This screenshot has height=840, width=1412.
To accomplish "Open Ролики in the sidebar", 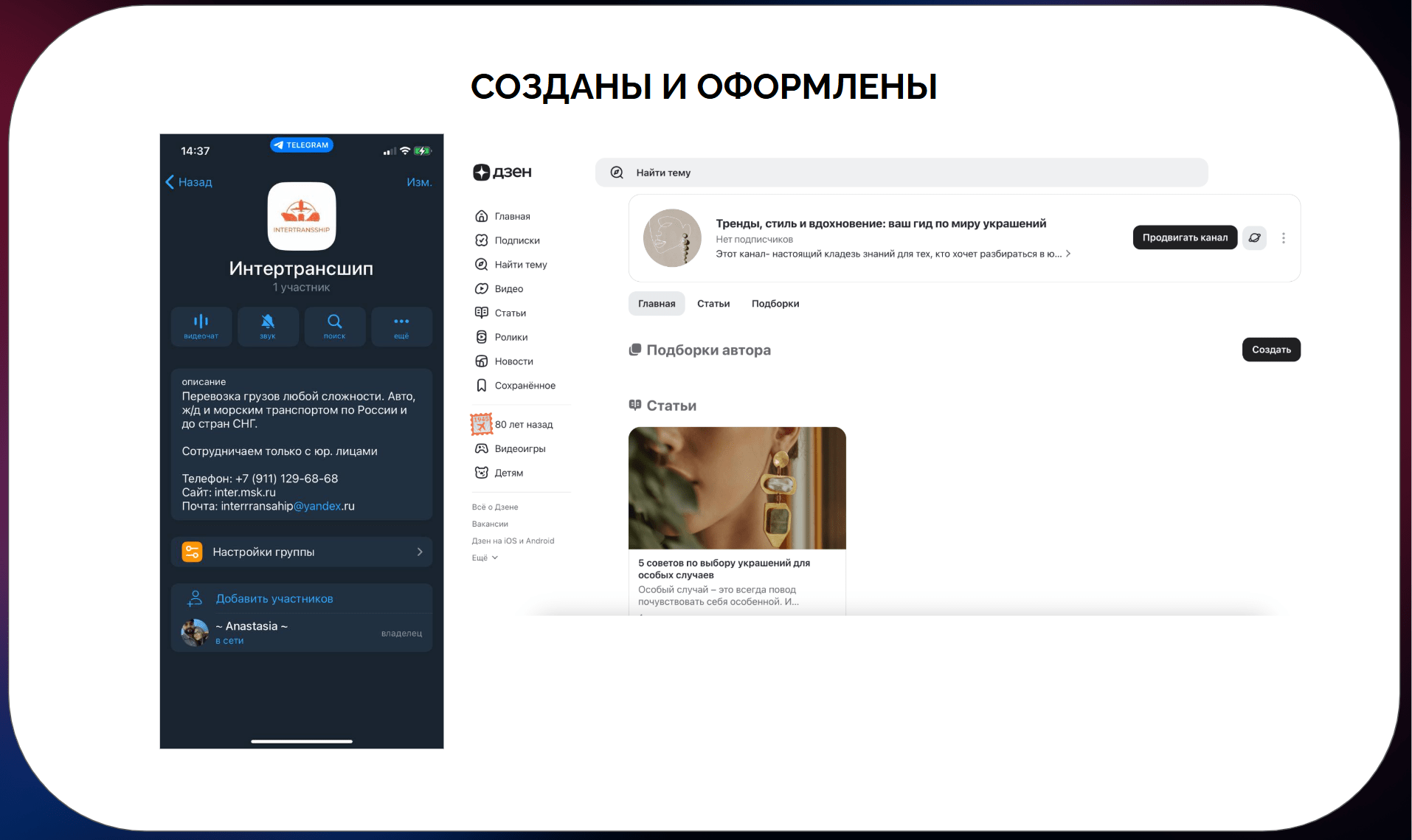I will pos(511,337).
